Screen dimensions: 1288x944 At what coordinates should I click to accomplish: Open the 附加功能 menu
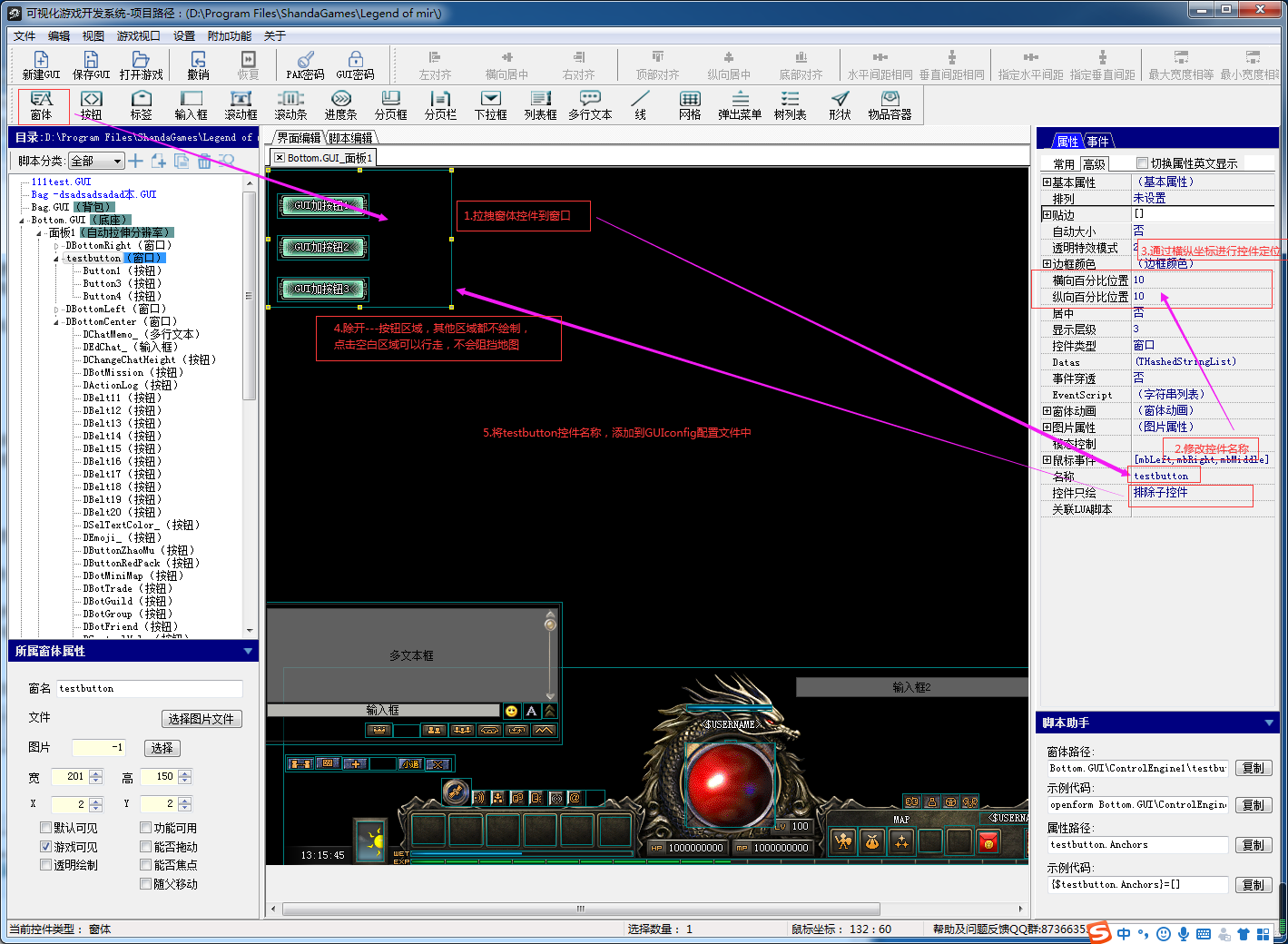coord(230,36)
